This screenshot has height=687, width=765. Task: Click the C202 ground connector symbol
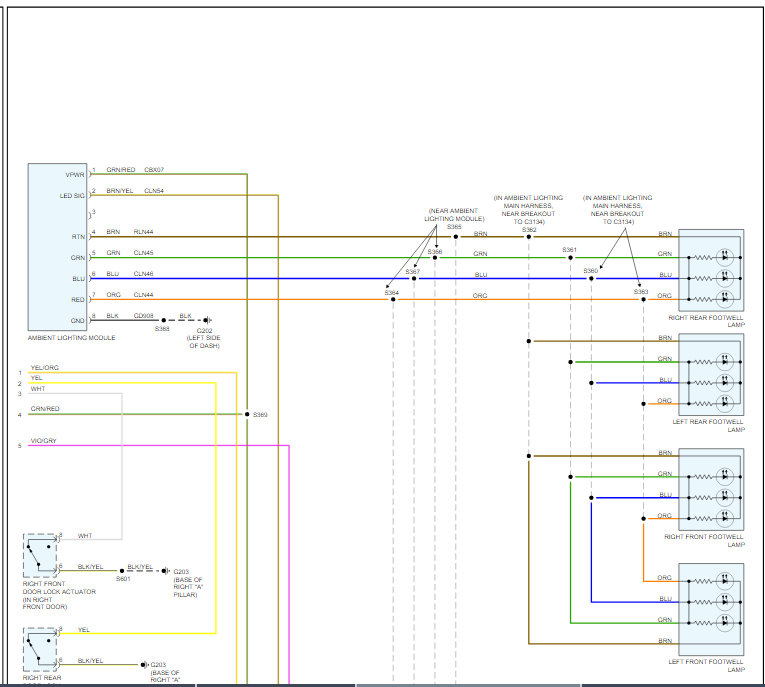pos(206,320)
